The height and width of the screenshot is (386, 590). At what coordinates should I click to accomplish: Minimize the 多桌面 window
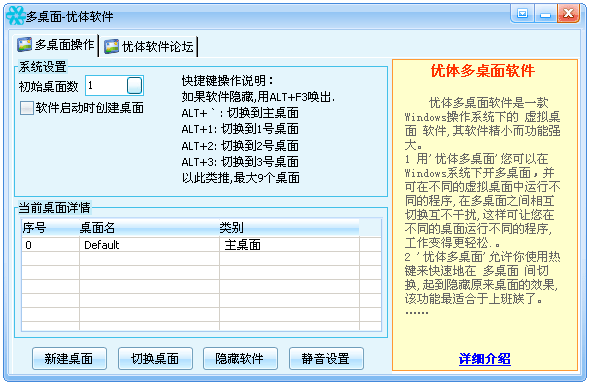point(545,14)
